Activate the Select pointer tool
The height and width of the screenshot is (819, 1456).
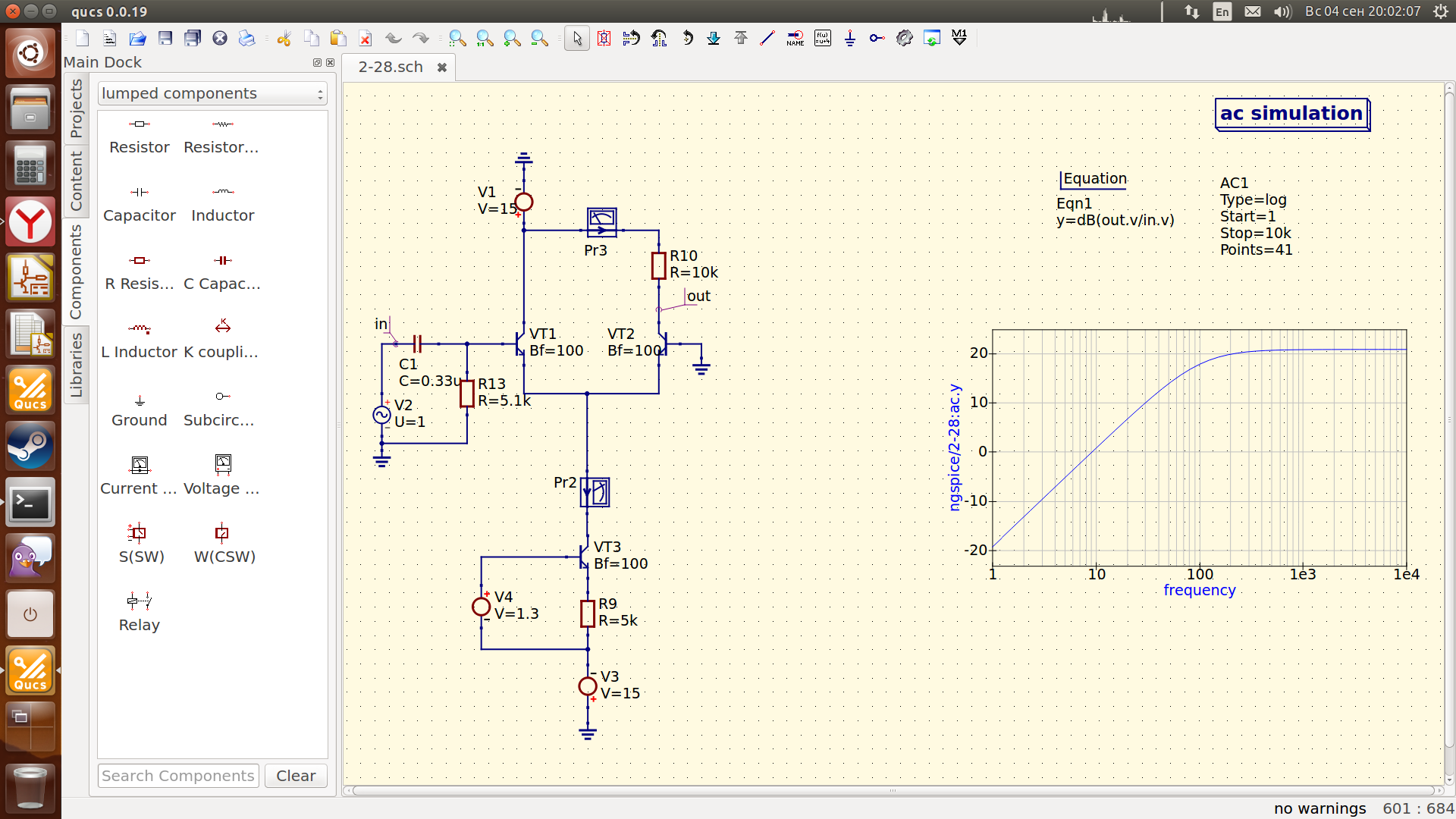point(577,38)
